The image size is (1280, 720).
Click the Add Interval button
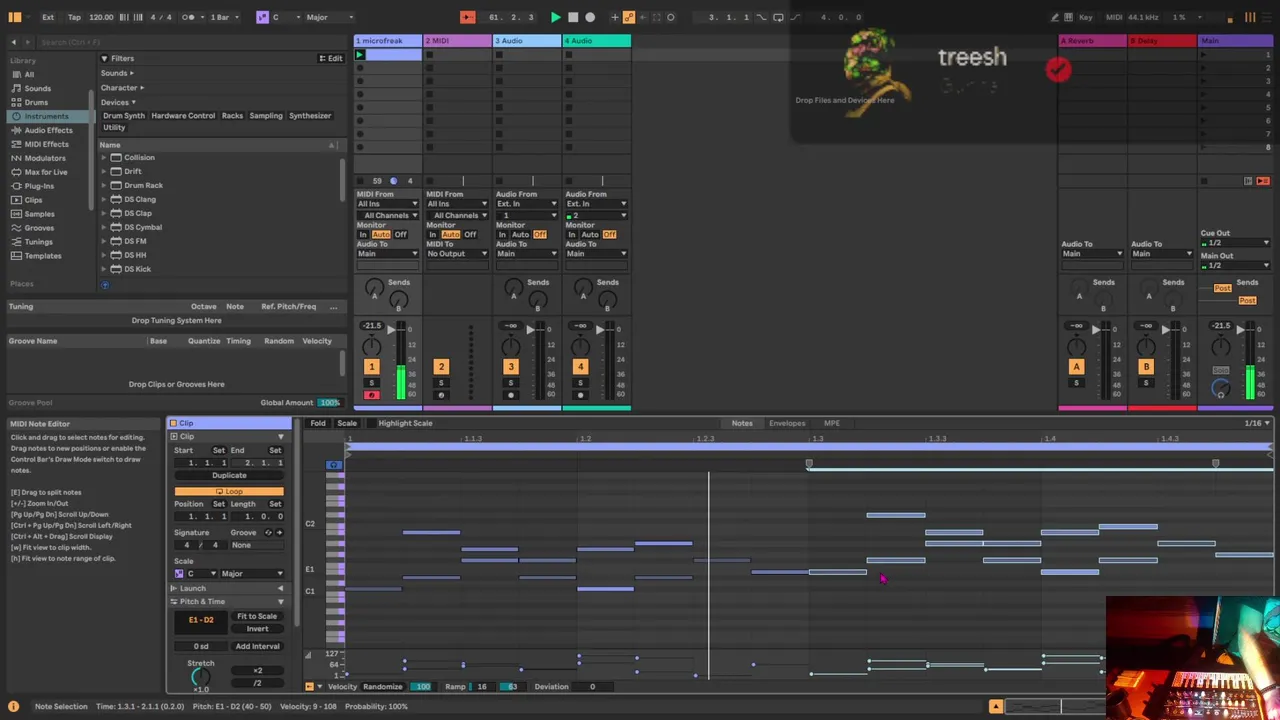coord(257,646)
